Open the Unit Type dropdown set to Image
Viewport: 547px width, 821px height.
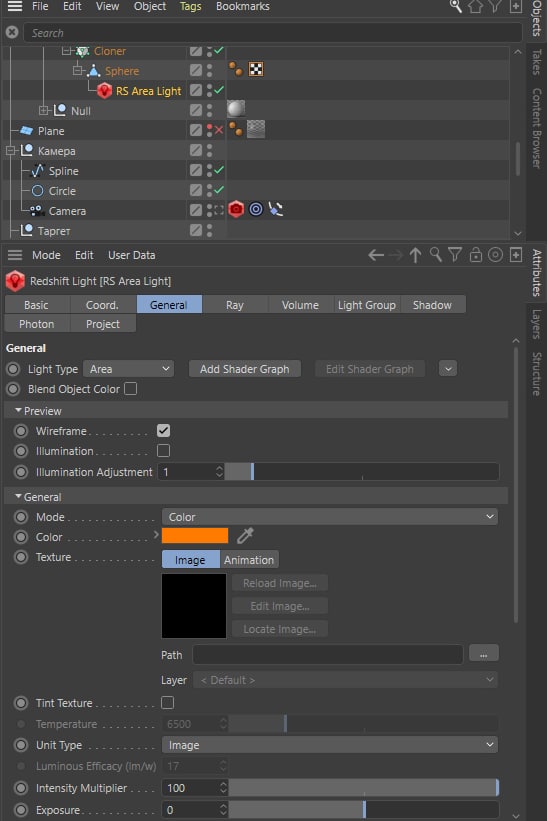point(330,745)
